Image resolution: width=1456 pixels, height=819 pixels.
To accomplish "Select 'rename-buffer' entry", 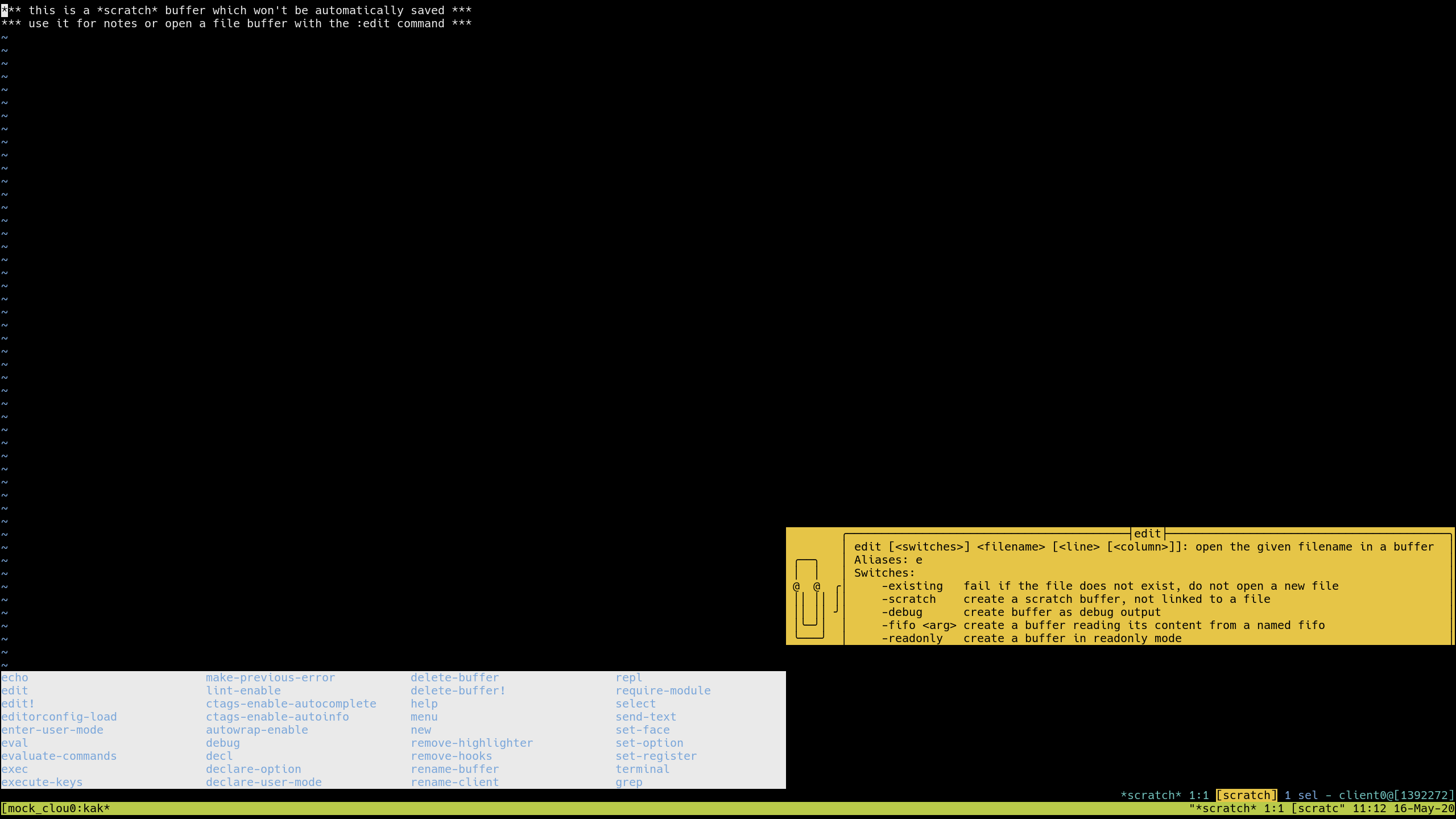I will [x=455, y=769].
